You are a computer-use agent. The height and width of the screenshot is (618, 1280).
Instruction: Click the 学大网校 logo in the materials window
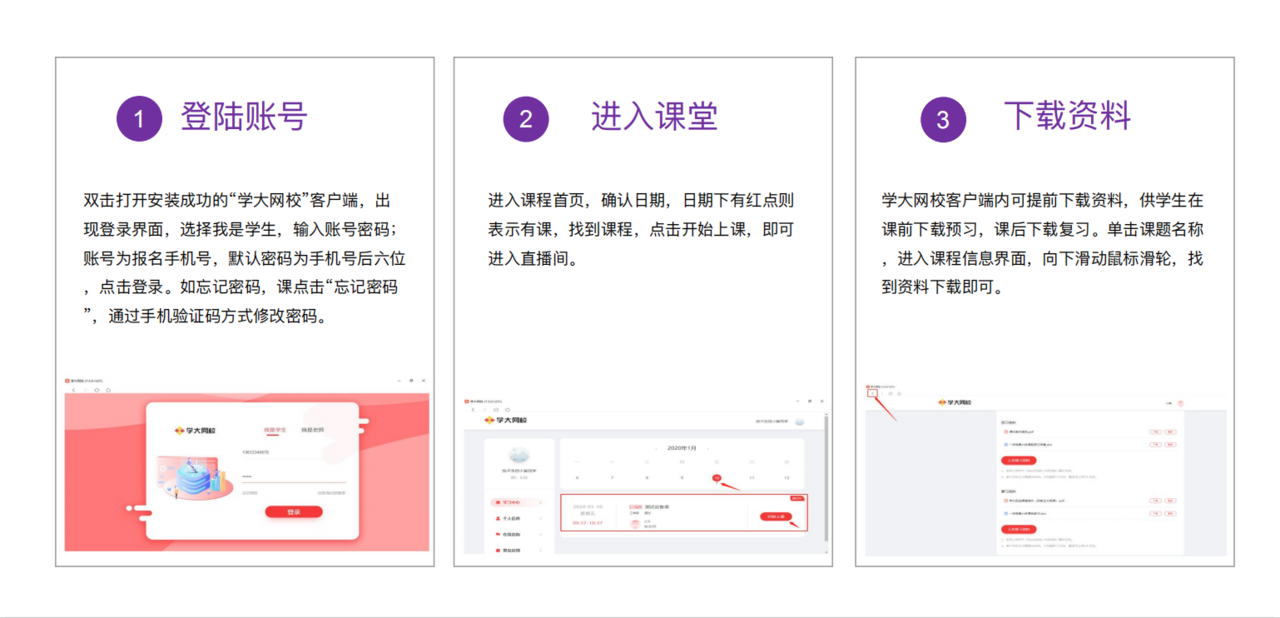[x=955, y=402]
